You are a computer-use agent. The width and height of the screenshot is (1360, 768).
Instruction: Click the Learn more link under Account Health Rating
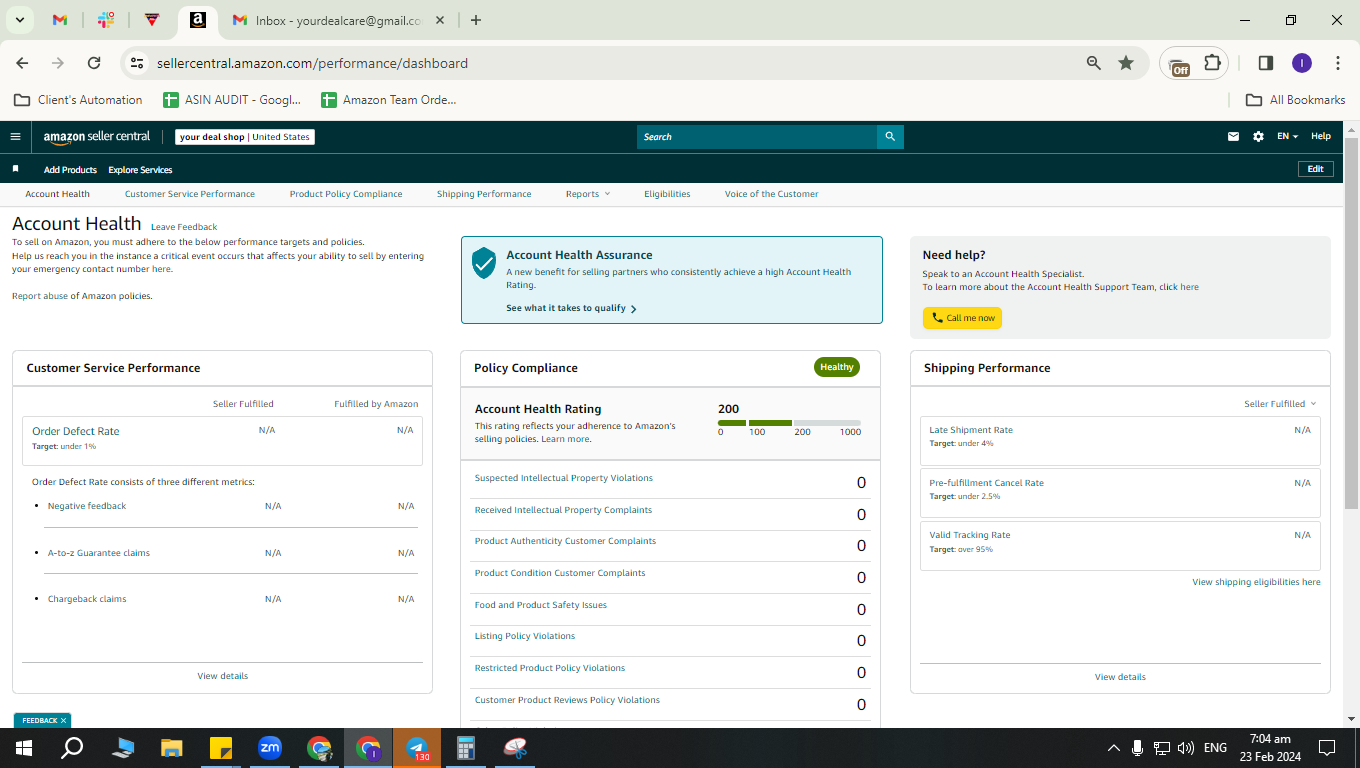click(x=566, y=439)
